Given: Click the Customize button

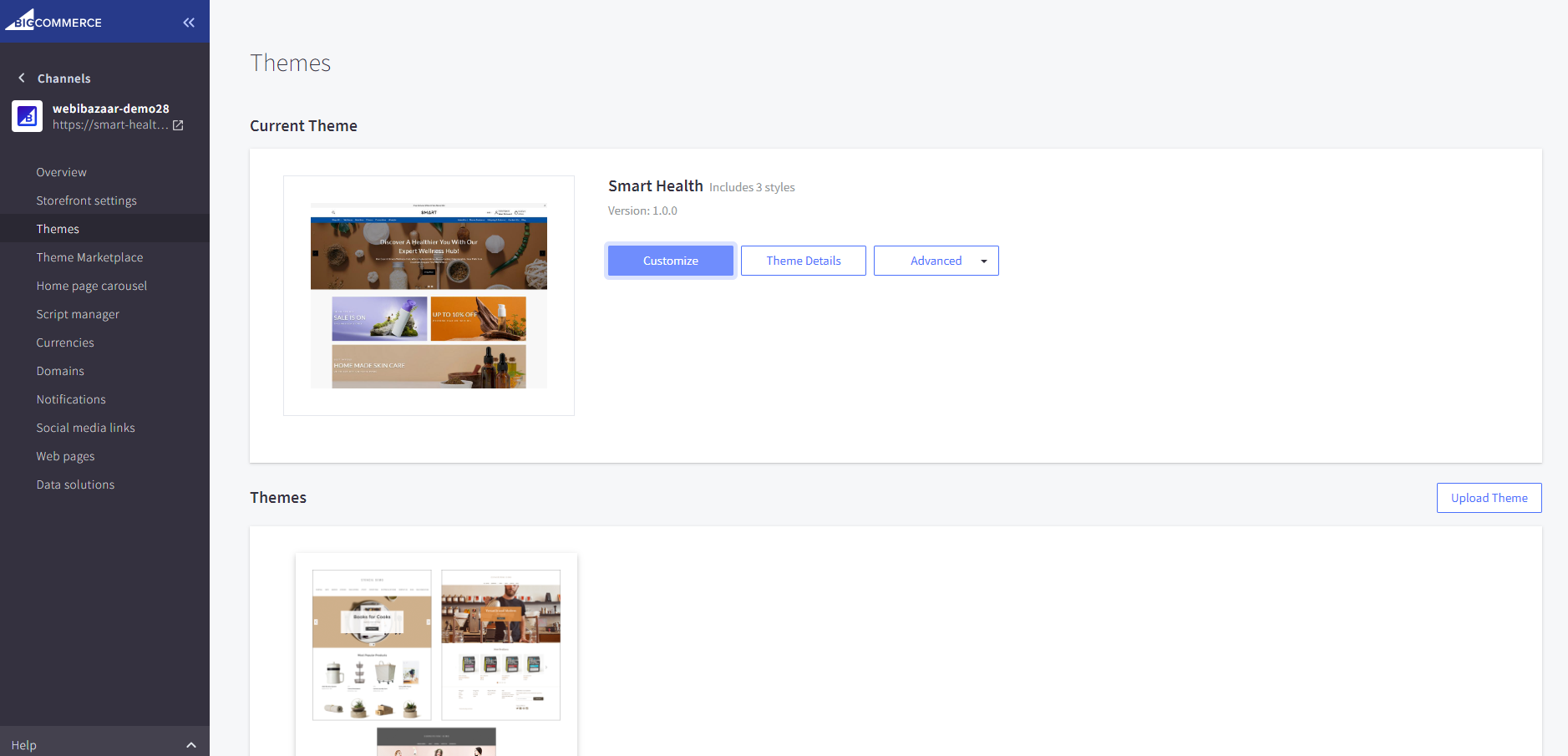Looking at the screenshot, I should click(670, 261).
